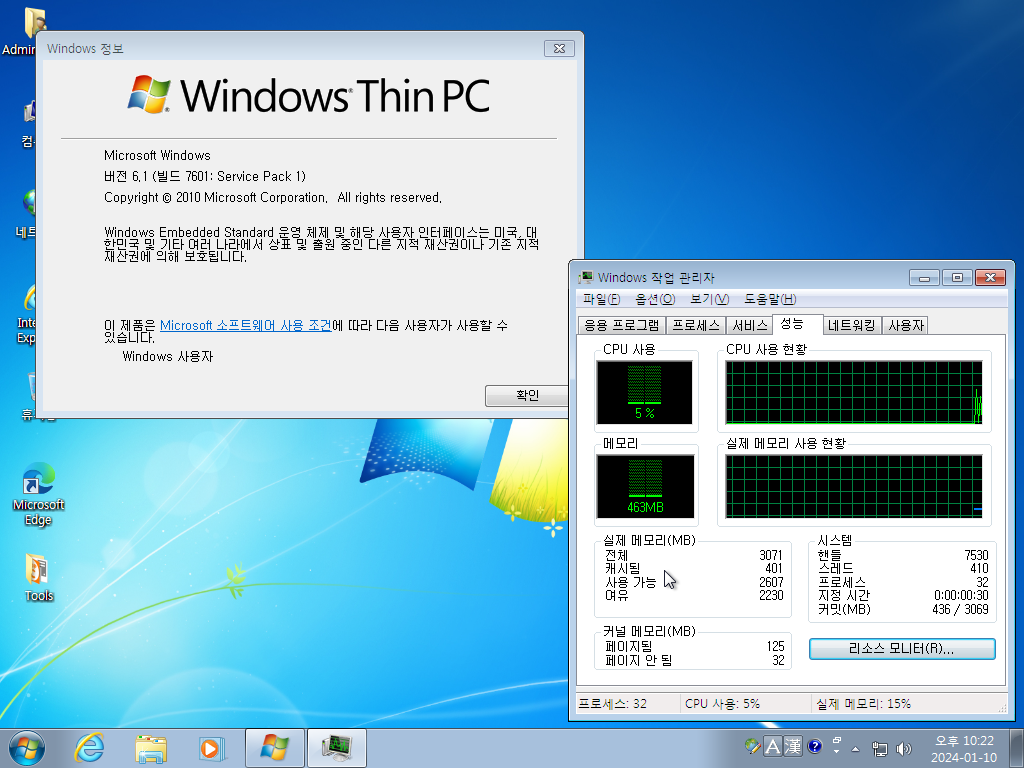Click the CPU 사용 5% gauge
This screenshot has width=1024, height=768.
coord(645,392)
